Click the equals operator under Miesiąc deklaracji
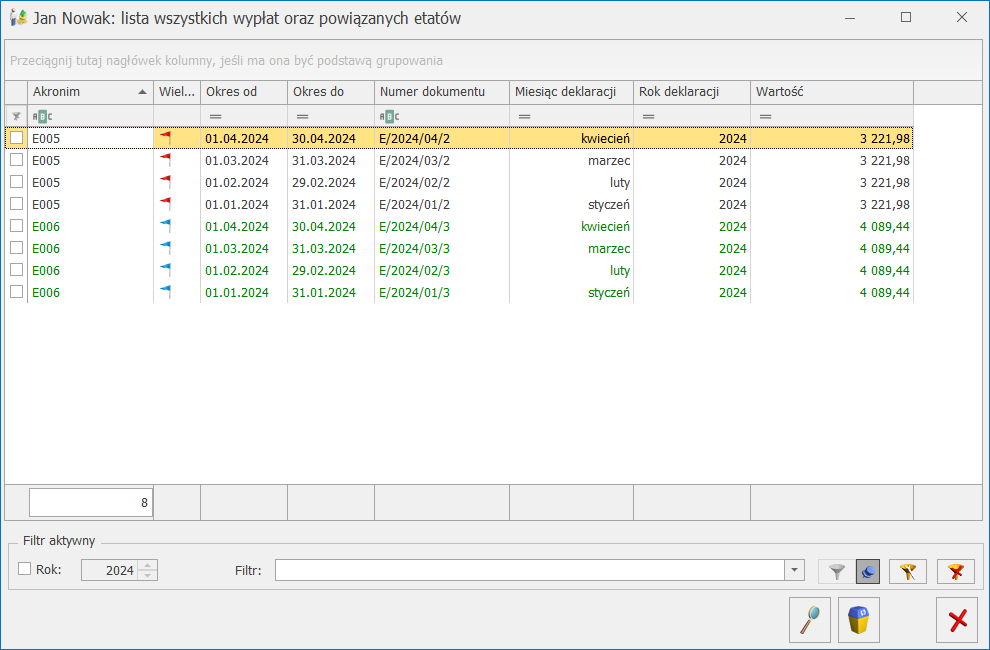 [x=525, y=116]
